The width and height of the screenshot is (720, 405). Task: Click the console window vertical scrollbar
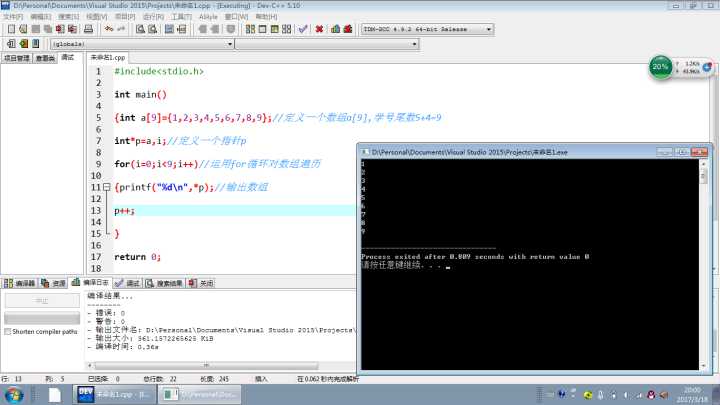coord(703,264)
